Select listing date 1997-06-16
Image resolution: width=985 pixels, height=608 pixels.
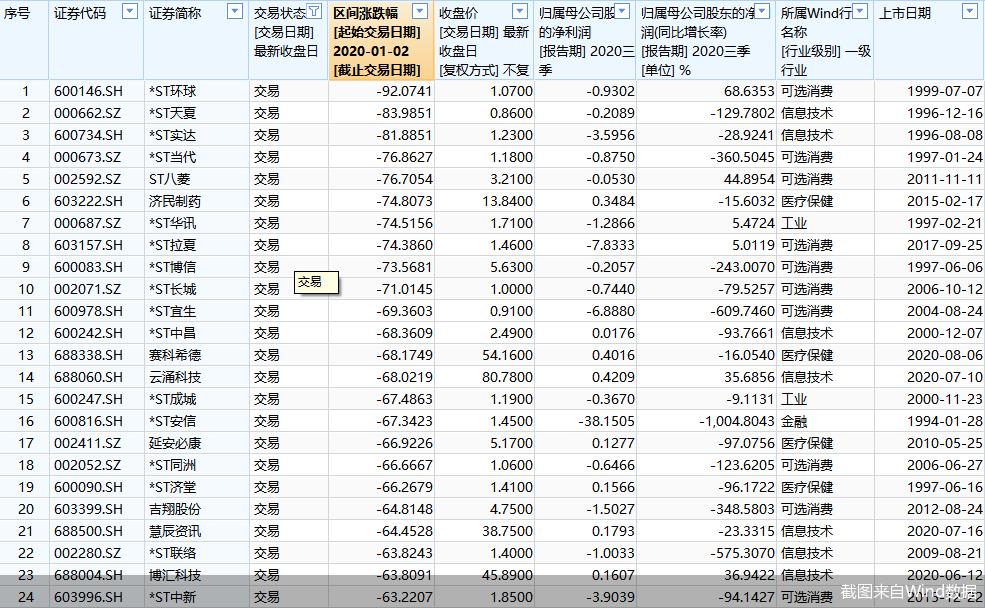(x=944, y=487)
